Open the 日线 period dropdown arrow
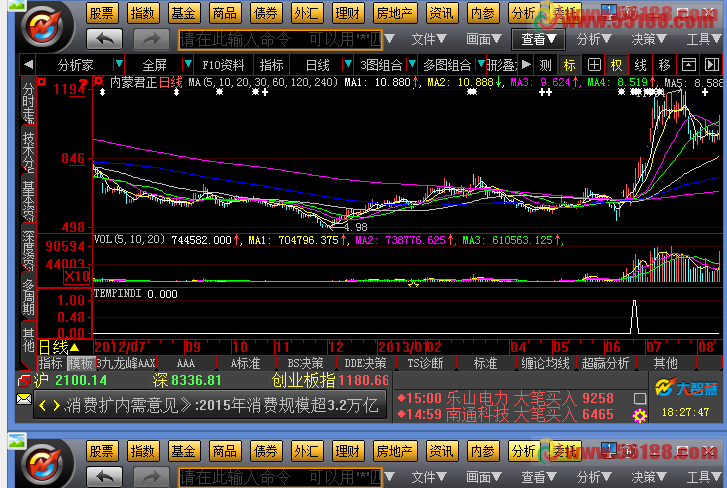The image size is (727, 488). [x=347, y=64]
